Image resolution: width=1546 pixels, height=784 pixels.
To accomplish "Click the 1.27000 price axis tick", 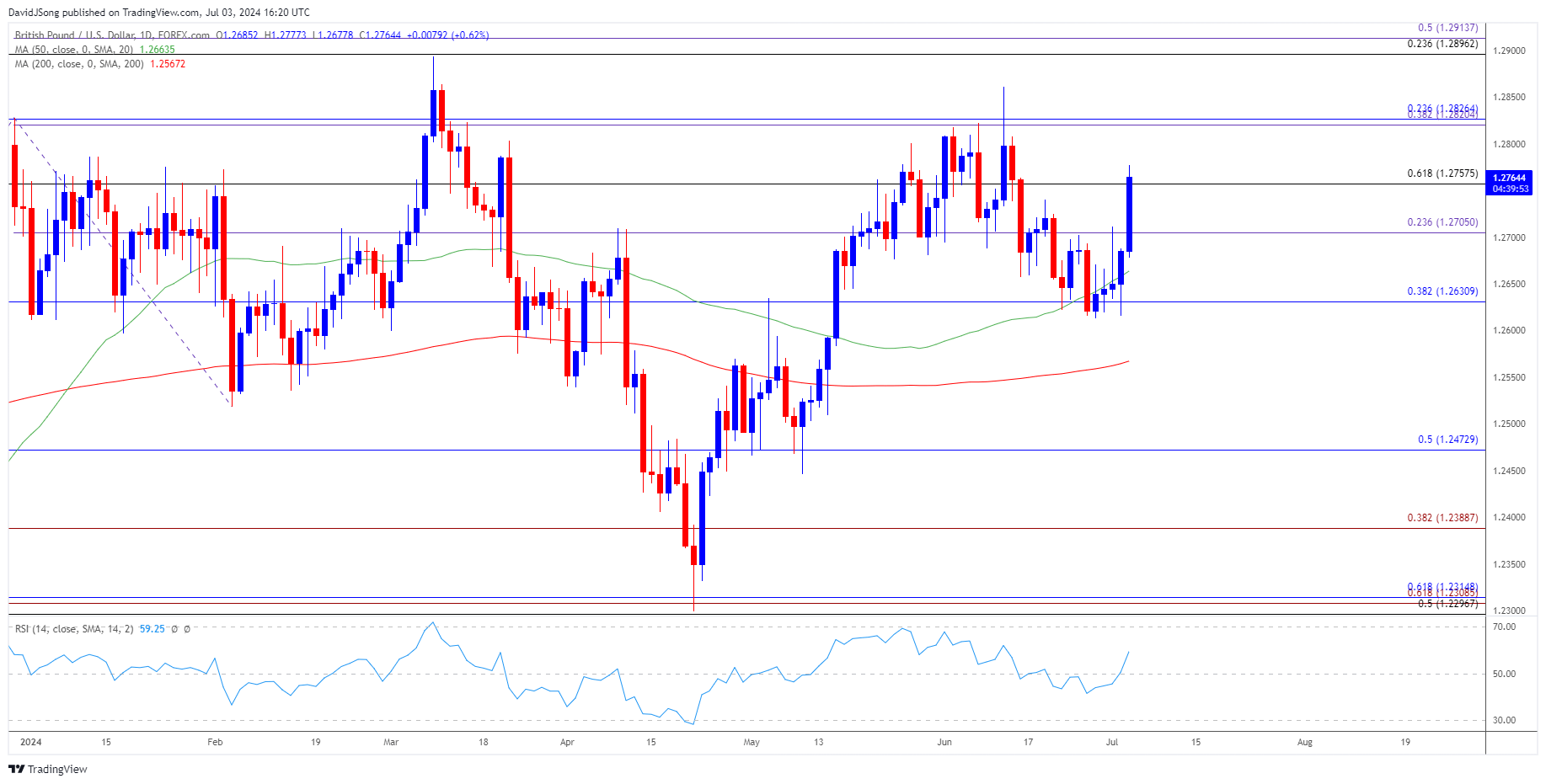I will click(1509, 238).
